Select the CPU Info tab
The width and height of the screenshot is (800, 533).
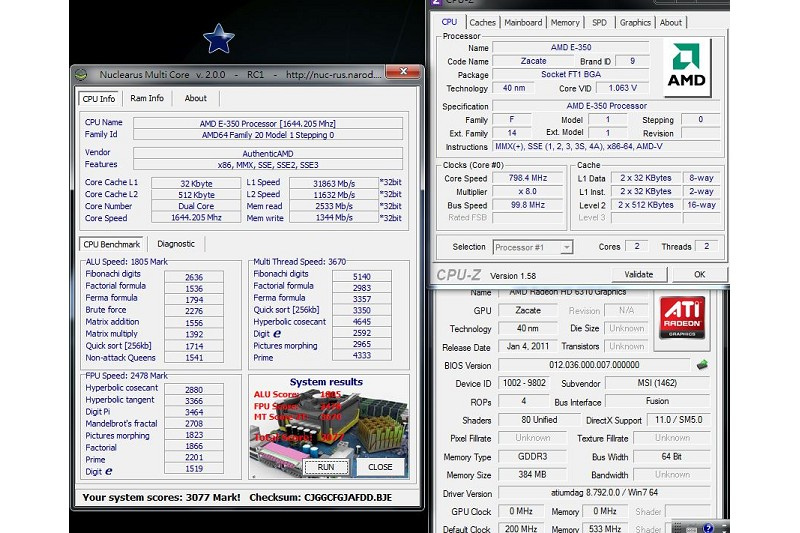coord(99,98)
